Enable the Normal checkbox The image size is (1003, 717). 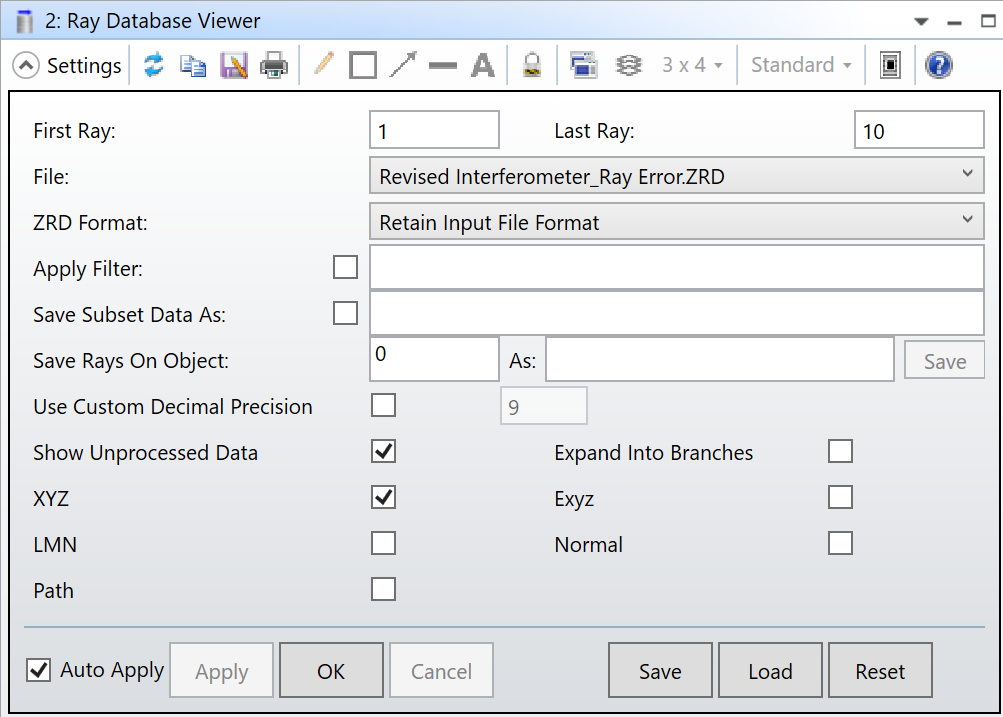pyautogui.click(x=840, y=544)
